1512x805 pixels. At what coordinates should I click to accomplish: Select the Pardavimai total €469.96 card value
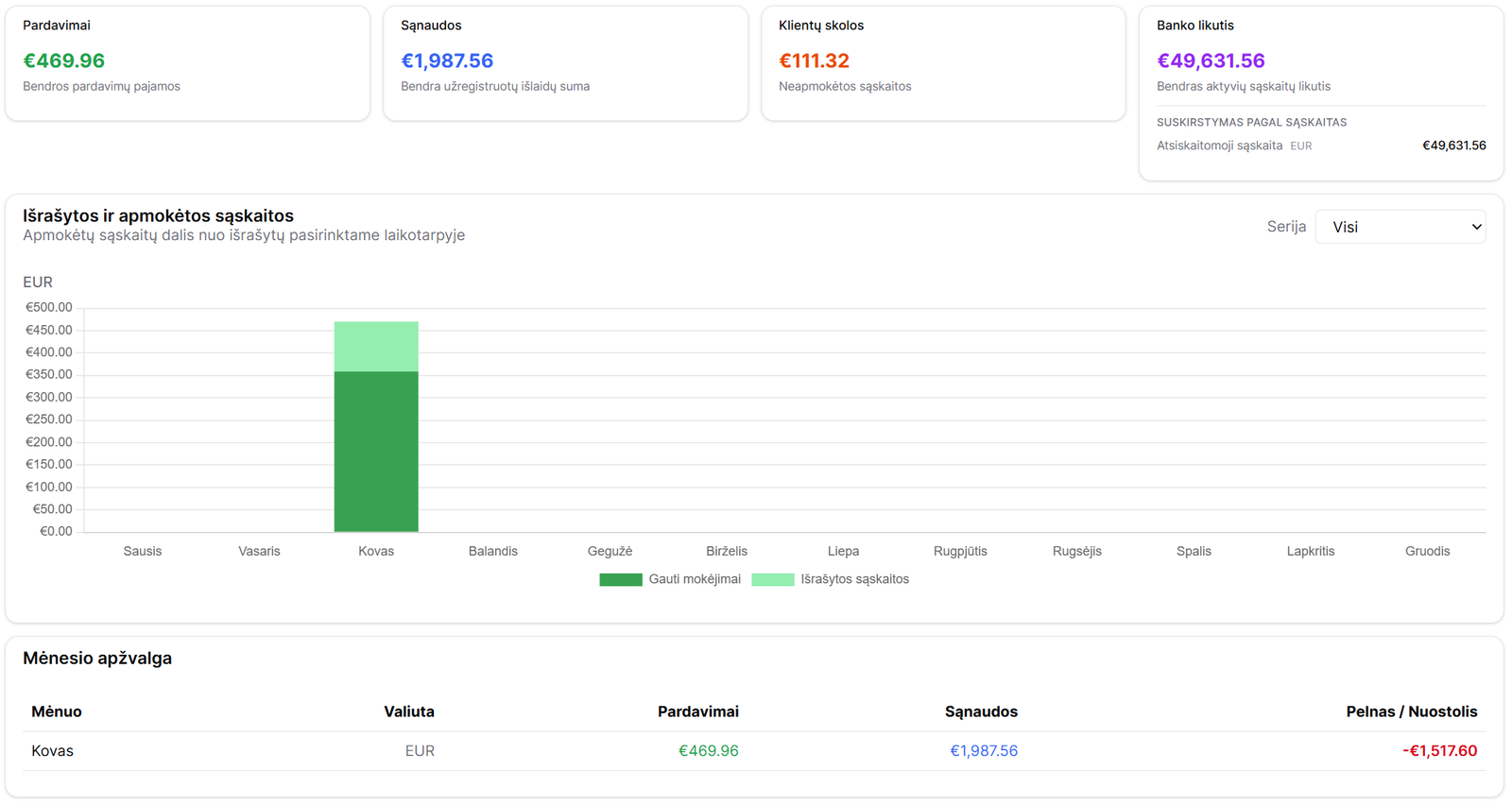64,60
